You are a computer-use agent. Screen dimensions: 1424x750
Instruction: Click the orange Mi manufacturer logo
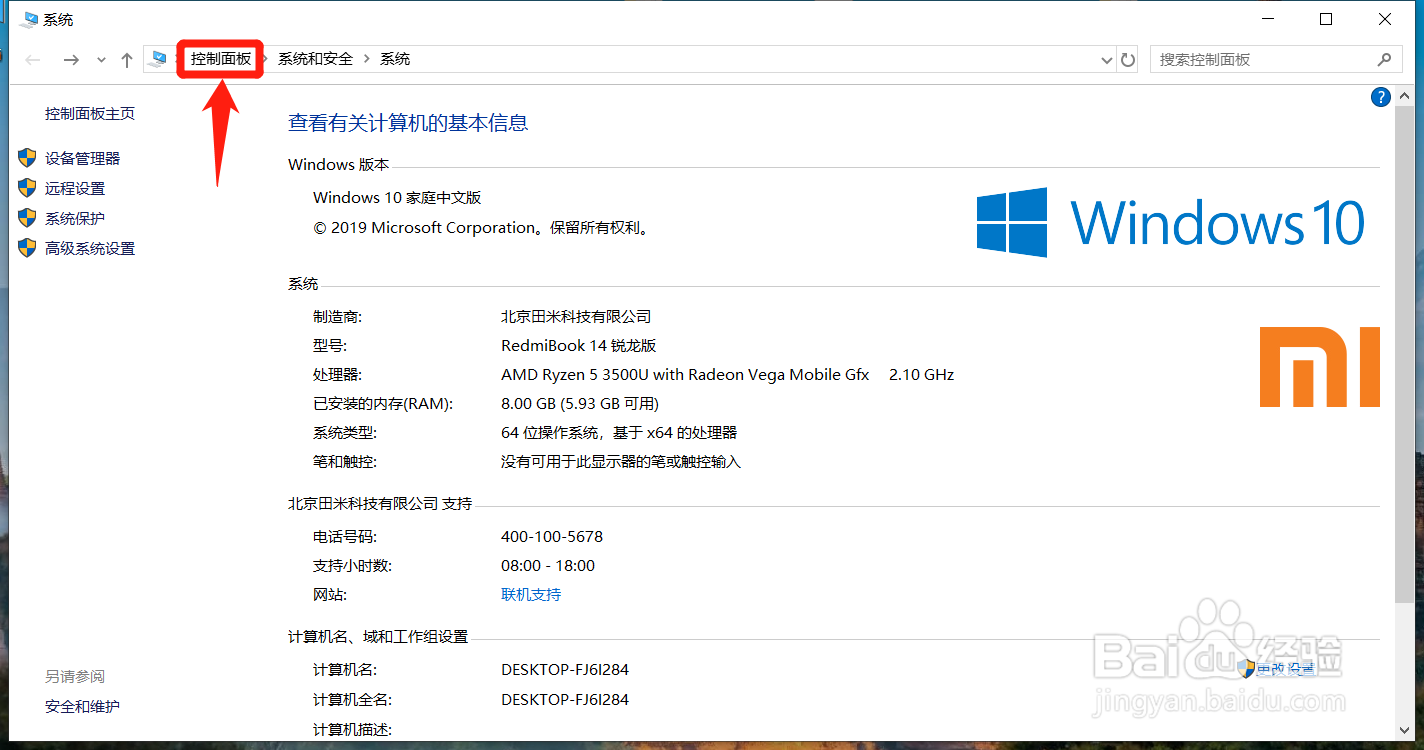[1319, 367]
